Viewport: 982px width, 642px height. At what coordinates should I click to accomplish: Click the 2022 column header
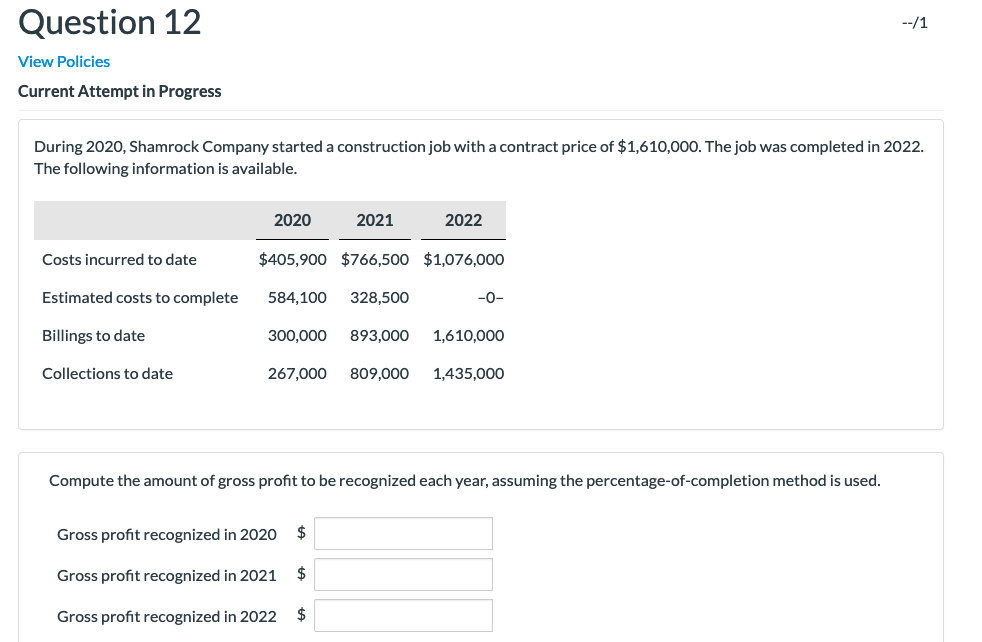tap(463, 220)
